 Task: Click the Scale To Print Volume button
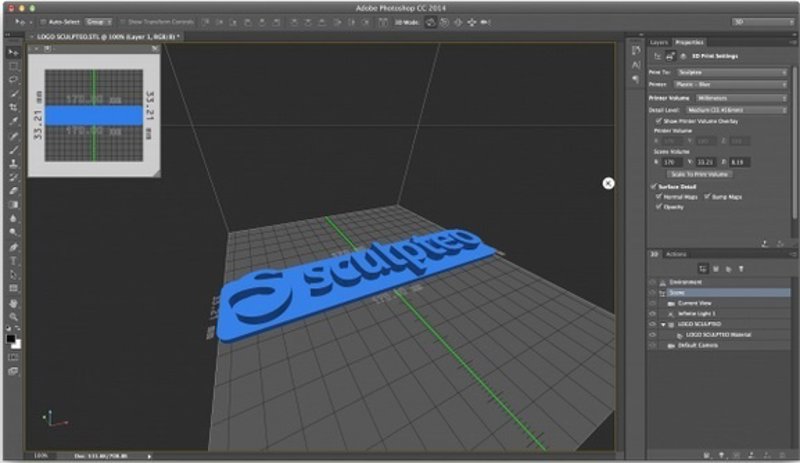(x=701, y=174)
